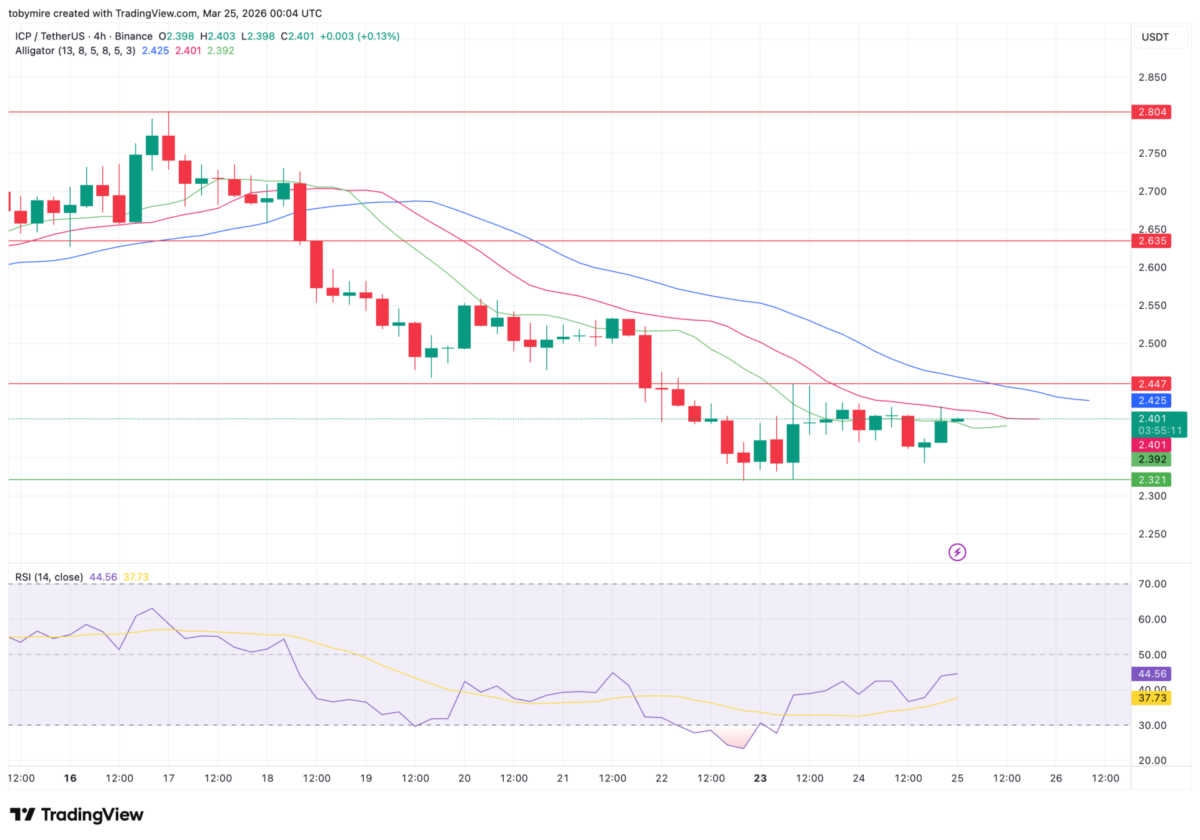Select the RSI (14, close) indicator label
The image size is (1200, 840).
(50, 577)
